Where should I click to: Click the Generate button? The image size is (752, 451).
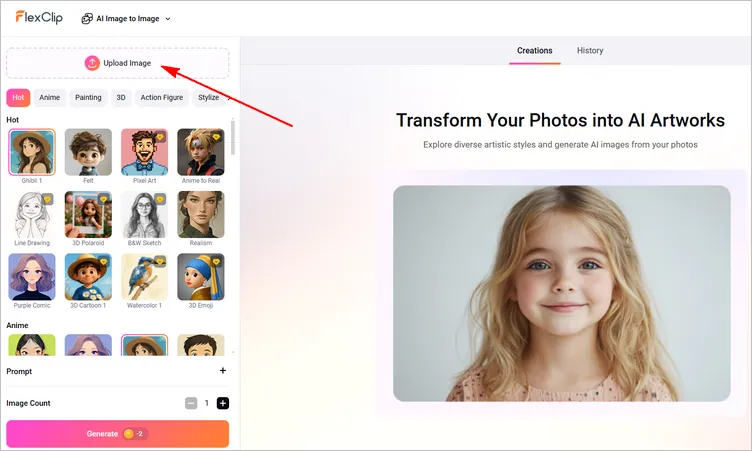[x=118, y=434]
